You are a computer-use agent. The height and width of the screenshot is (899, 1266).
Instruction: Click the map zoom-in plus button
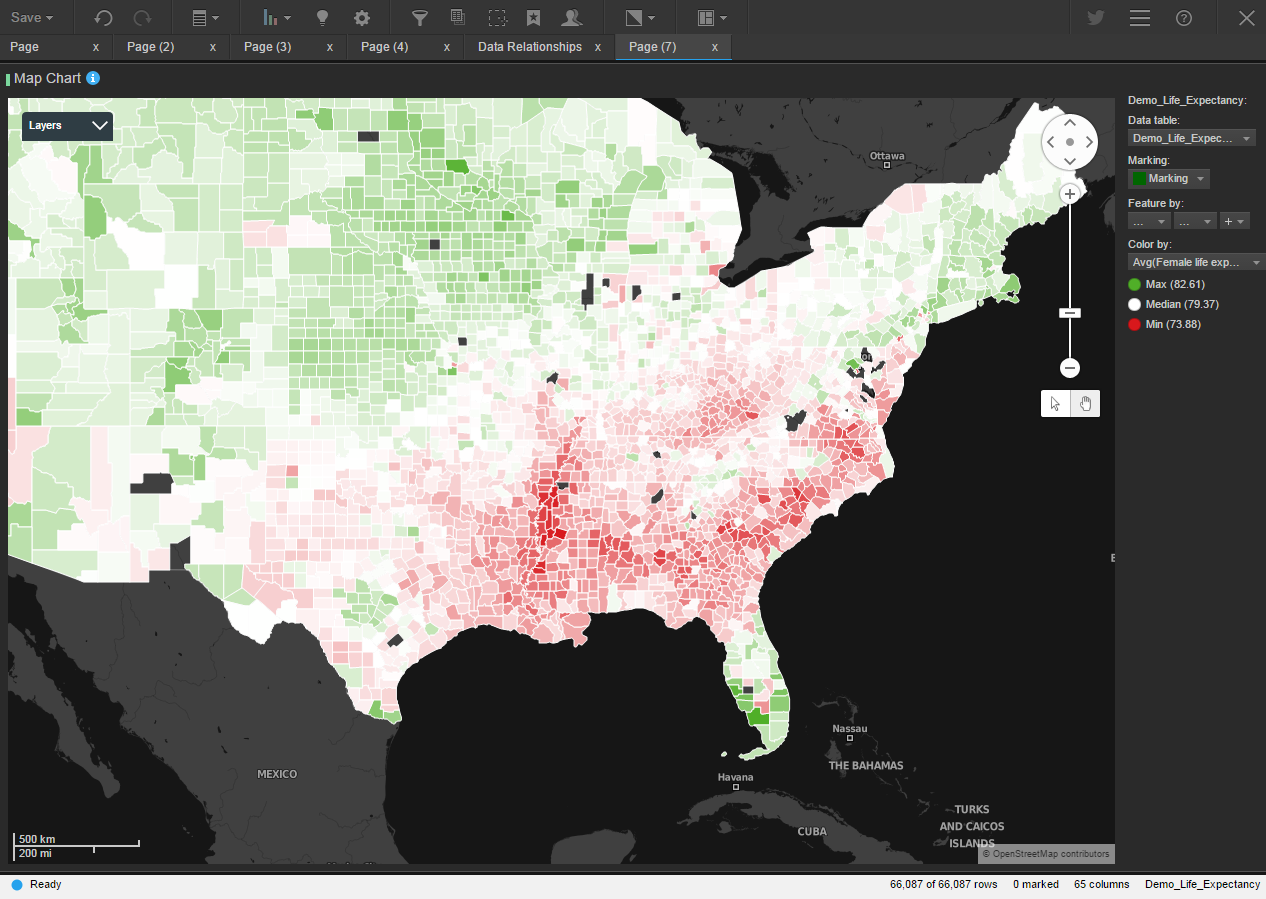pyautogui.click(x=1070, y=194)
